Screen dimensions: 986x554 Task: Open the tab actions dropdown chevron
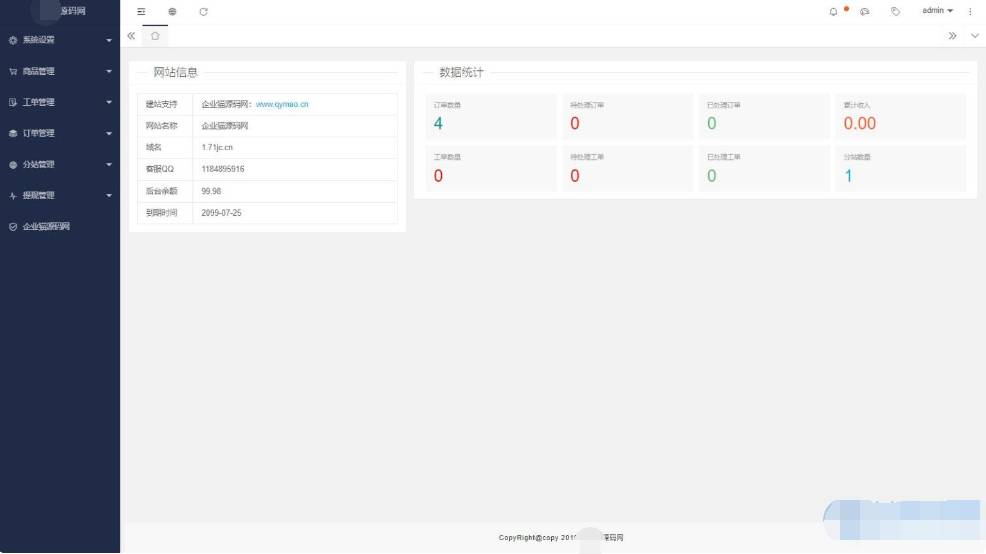975,36
